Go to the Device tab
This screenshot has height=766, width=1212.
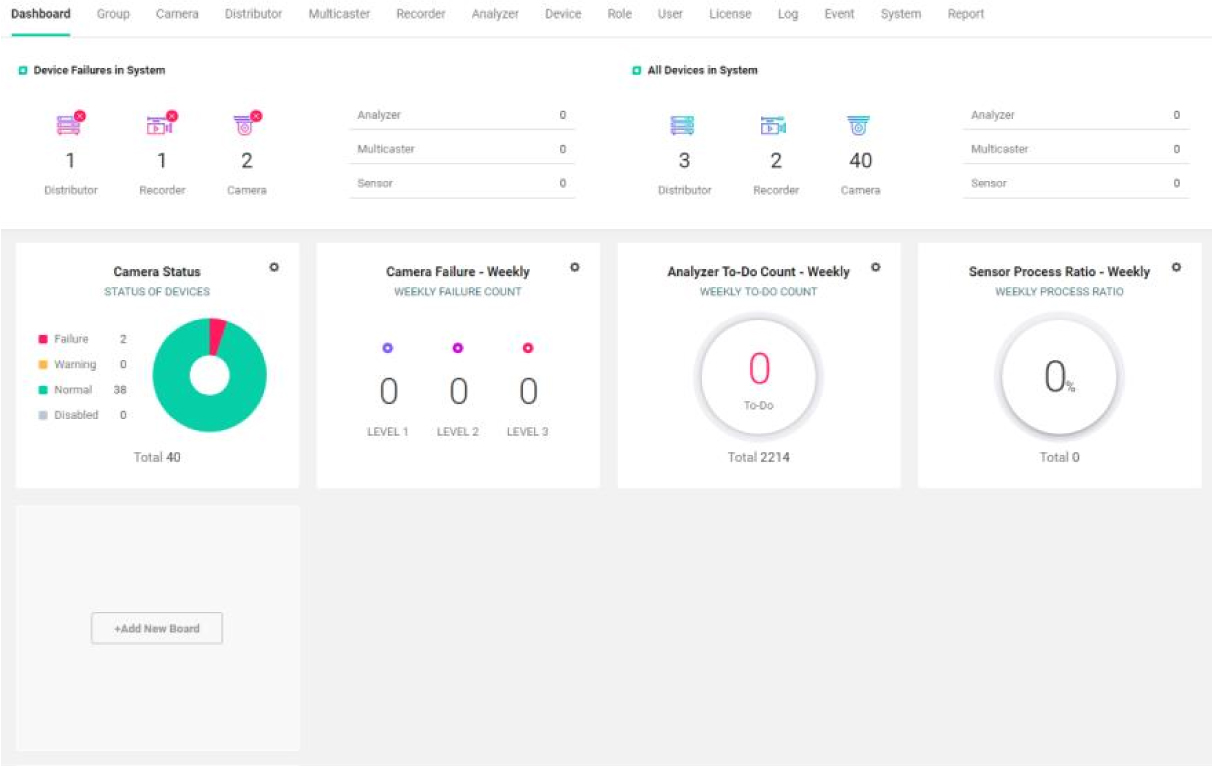tap(563, 14)
